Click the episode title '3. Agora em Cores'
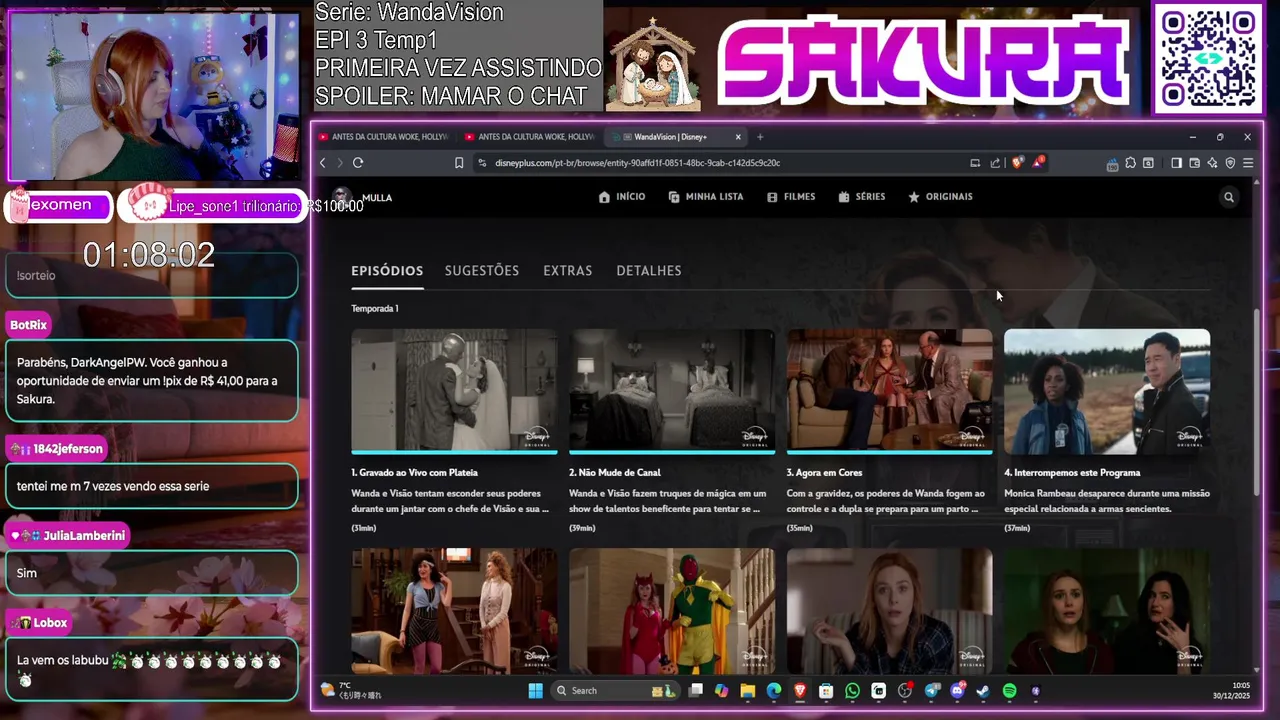 click(824, 473)
